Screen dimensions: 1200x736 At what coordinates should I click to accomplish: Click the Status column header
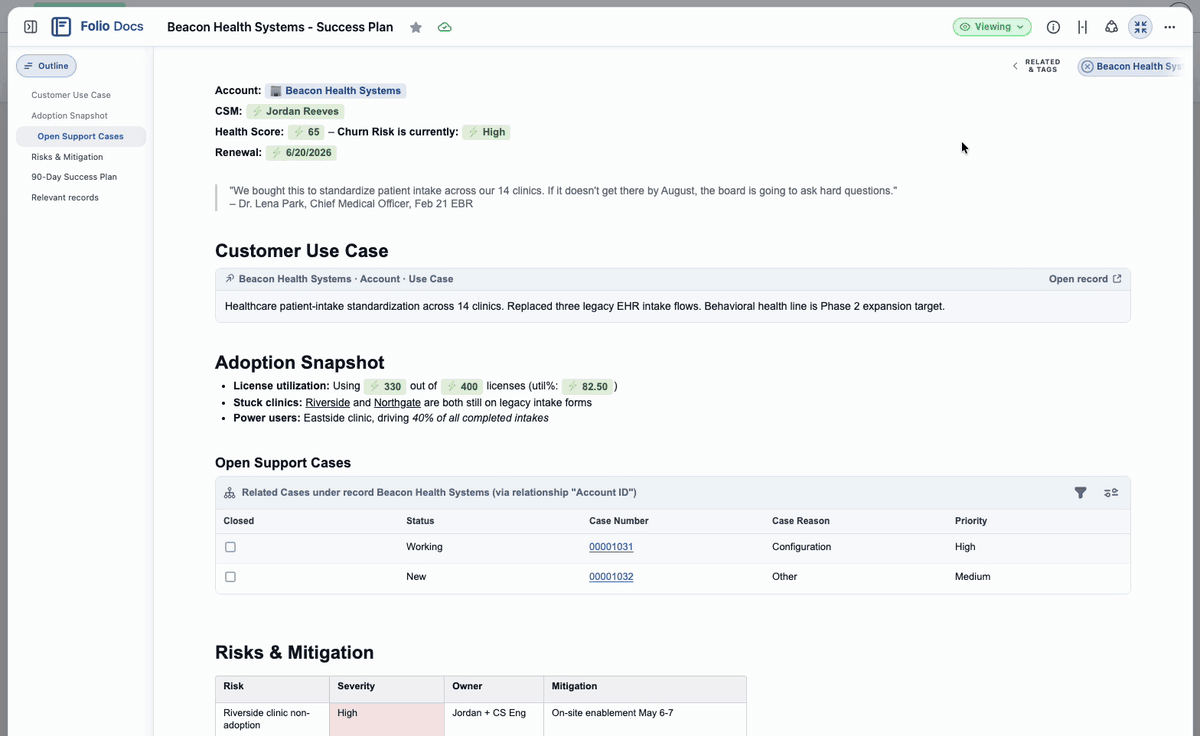[x=420, y=521]
